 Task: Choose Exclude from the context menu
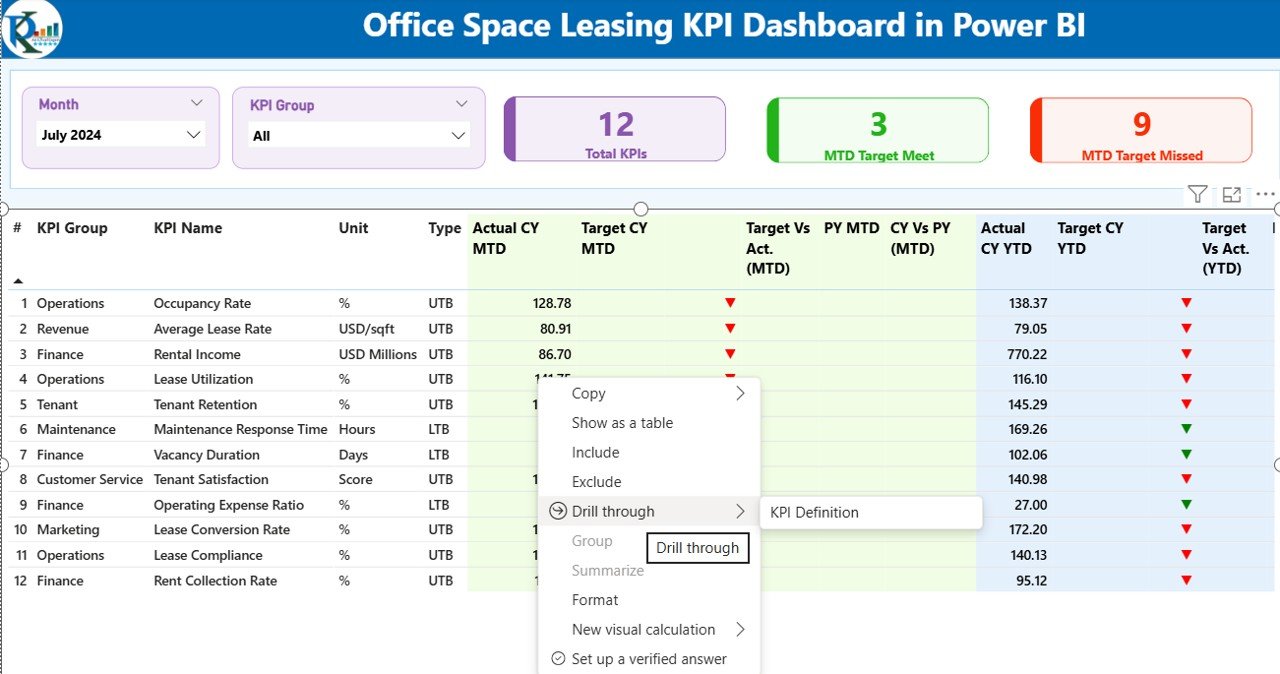(596, 482)
